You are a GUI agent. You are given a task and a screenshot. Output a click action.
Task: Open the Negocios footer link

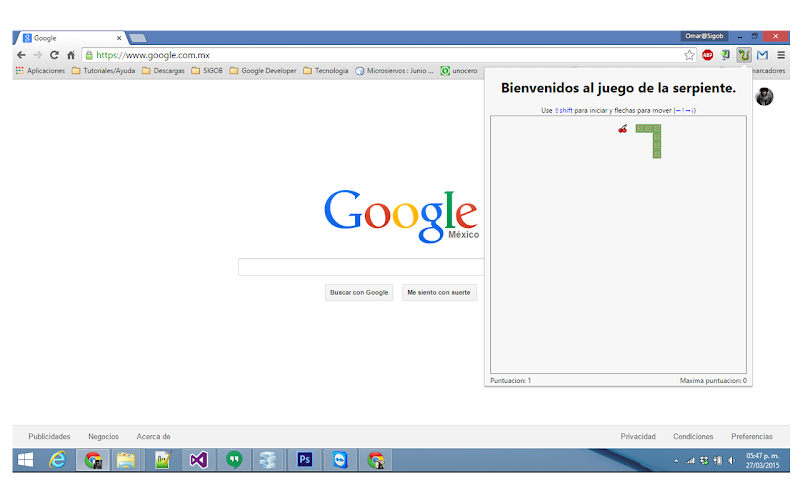click(x=103, y=437)
